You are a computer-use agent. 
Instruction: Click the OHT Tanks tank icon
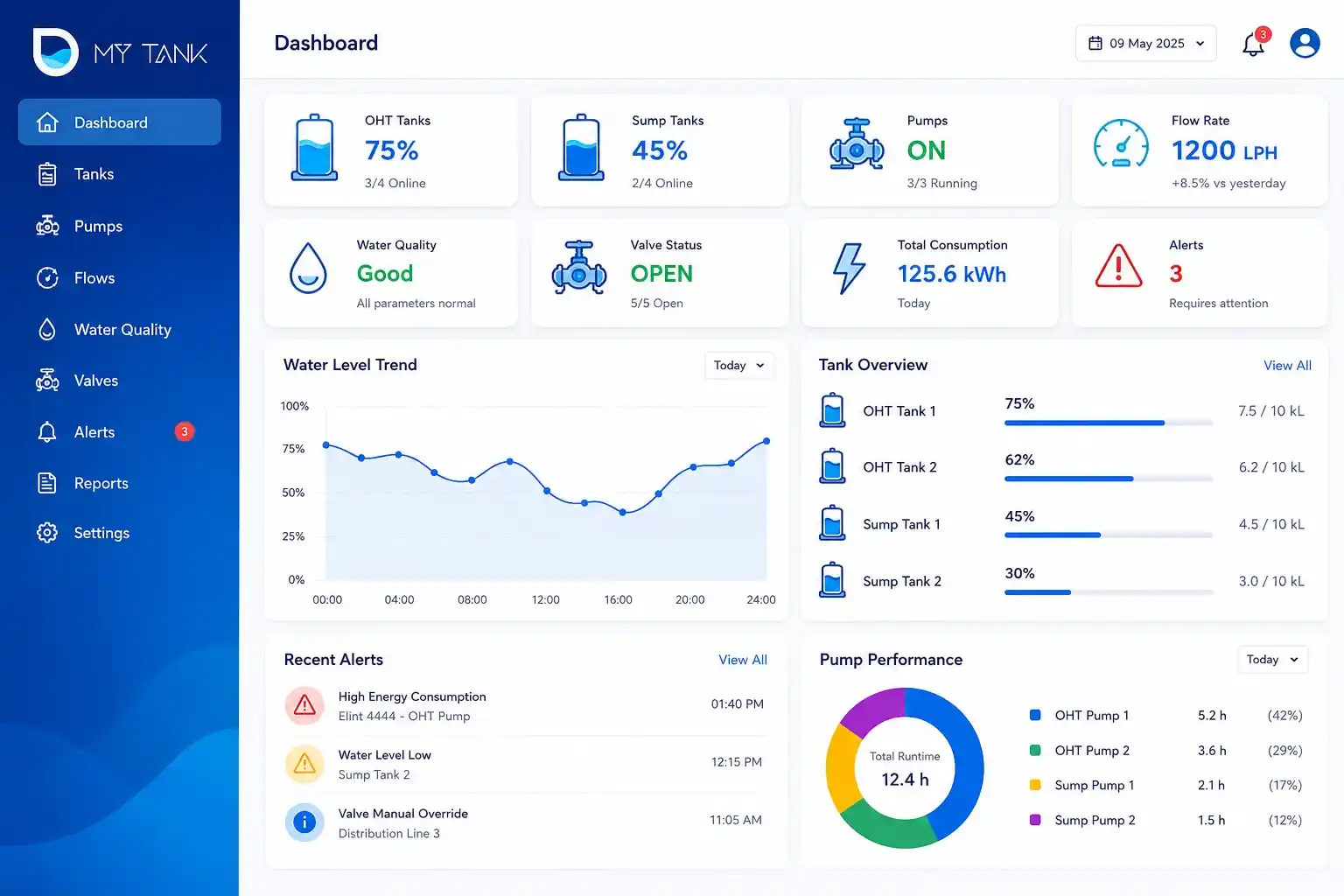tap(314, 148)
